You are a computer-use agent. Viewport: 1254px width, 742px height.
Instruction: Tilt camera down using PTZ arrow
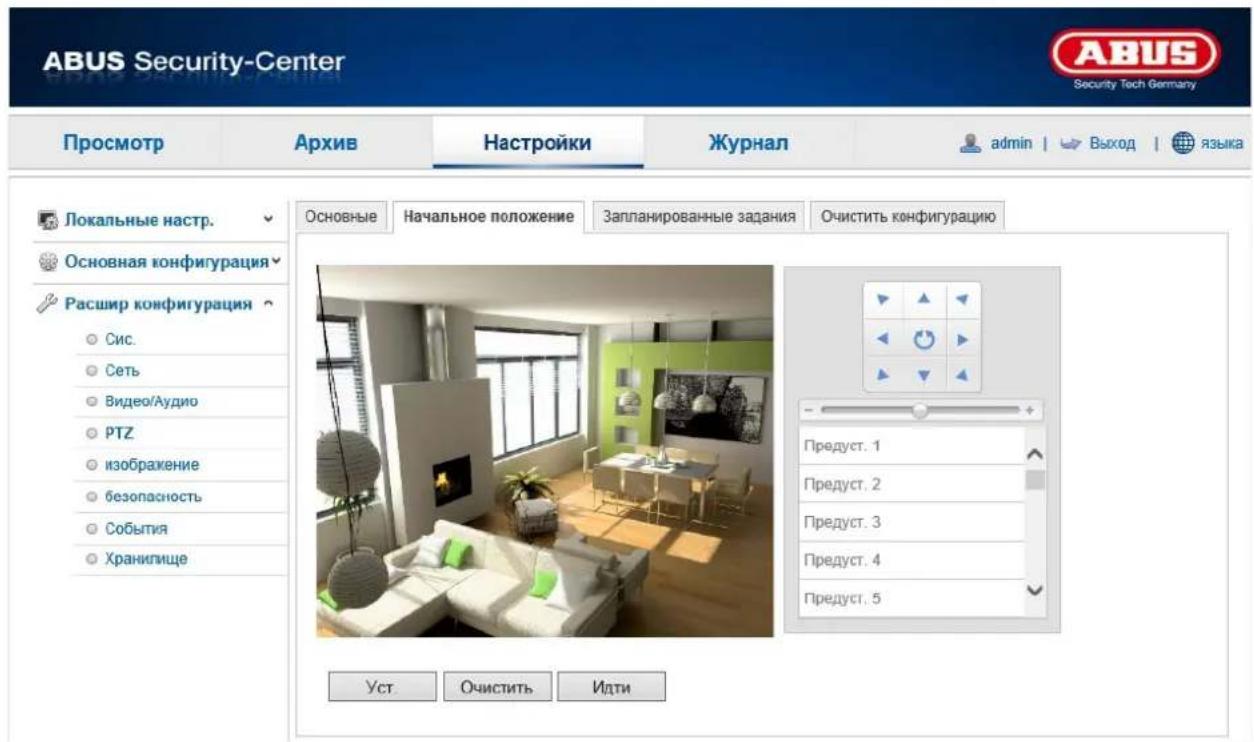925,374
